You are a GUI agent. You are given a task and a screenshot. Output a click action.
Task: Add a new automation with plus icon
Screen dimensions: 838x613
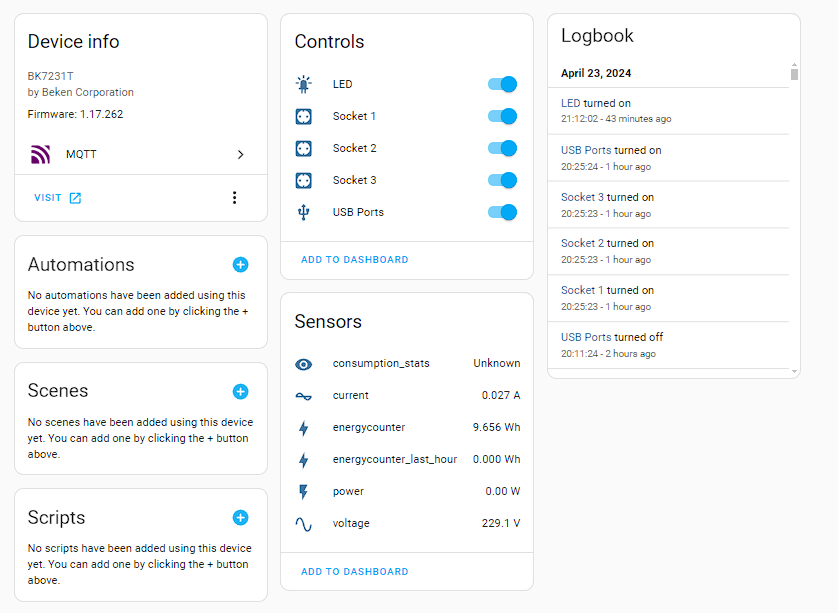(240, 265)
